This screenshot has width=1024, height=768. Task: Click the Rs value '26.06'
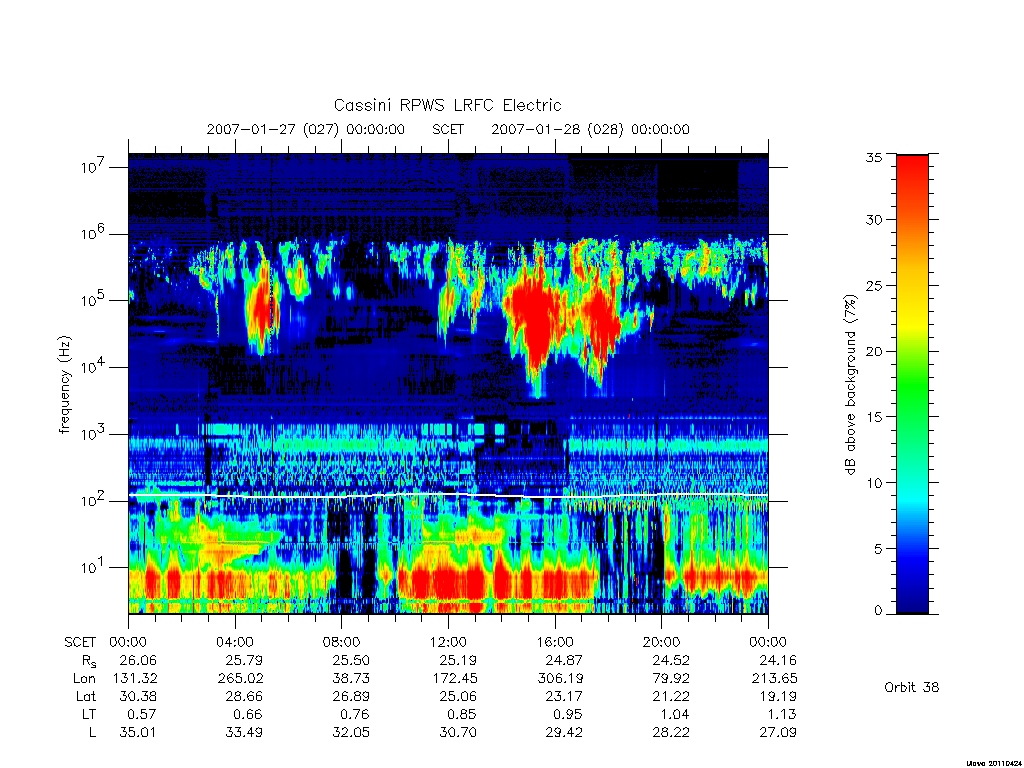pyautogui.click(x=138, y=660)
